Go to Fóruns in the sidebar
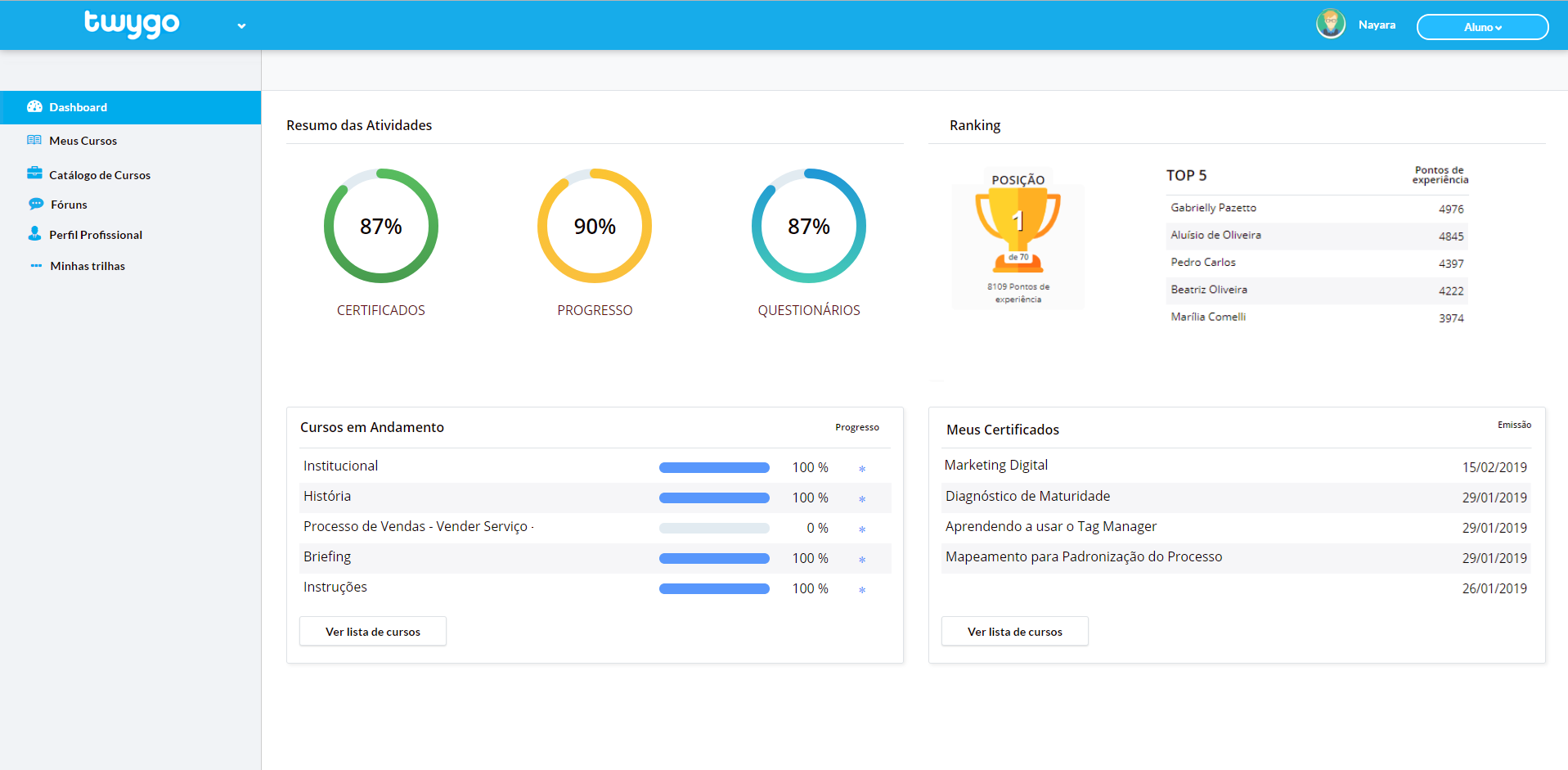The image size is (1568, 770). pyautogui.click(x=69, y=205)
